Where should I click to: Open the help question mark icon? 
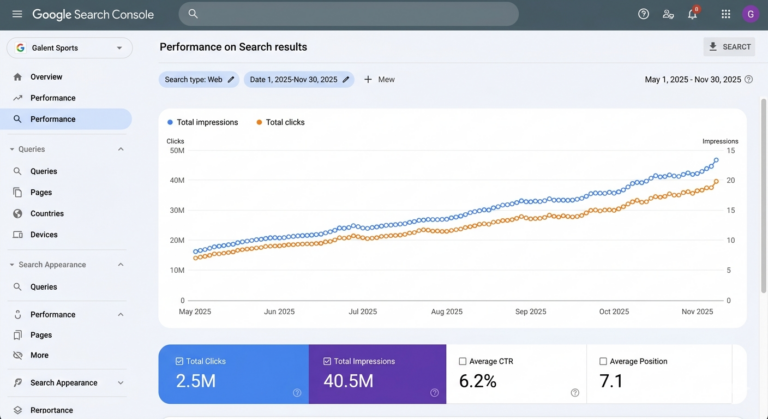coord(644,14)
